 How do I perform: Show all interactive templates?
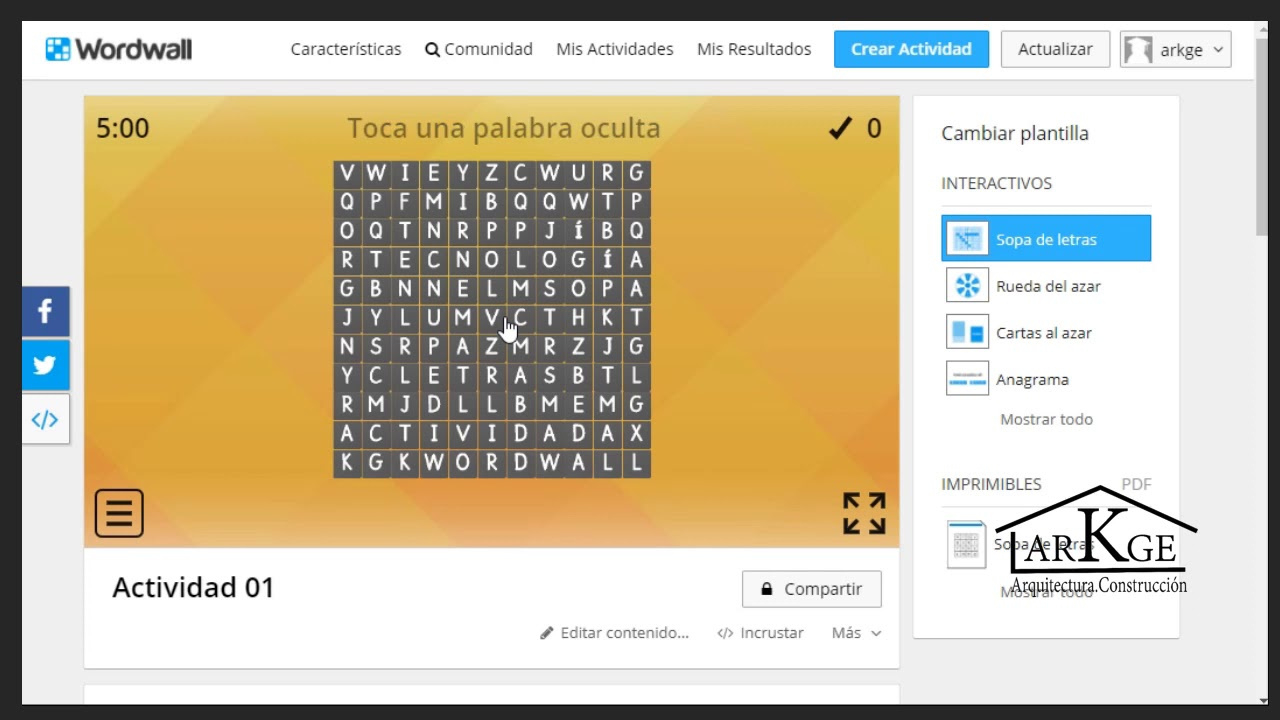(1046, 419)
